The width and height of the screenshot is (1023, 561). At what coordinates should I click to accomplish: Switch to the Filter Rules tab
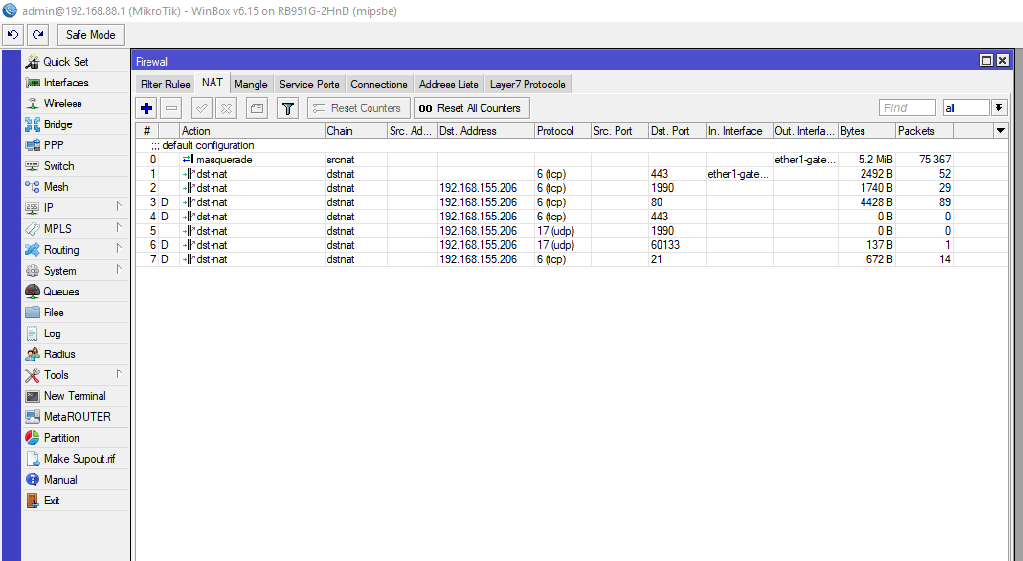pos(166,84)
